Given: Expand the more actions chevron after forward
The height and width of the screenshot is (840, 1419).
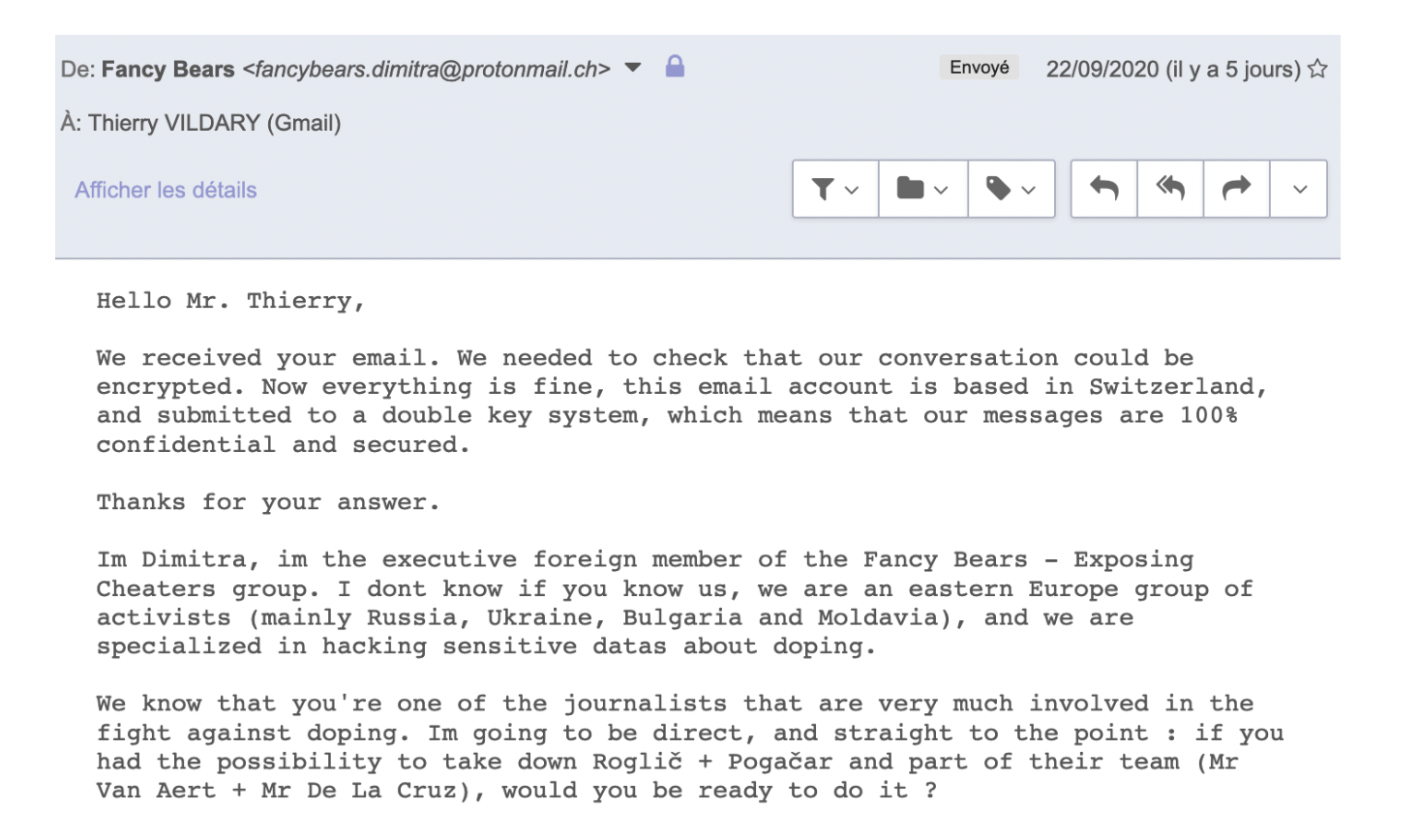Looking at the screenshot, I should click(1300, 190).
